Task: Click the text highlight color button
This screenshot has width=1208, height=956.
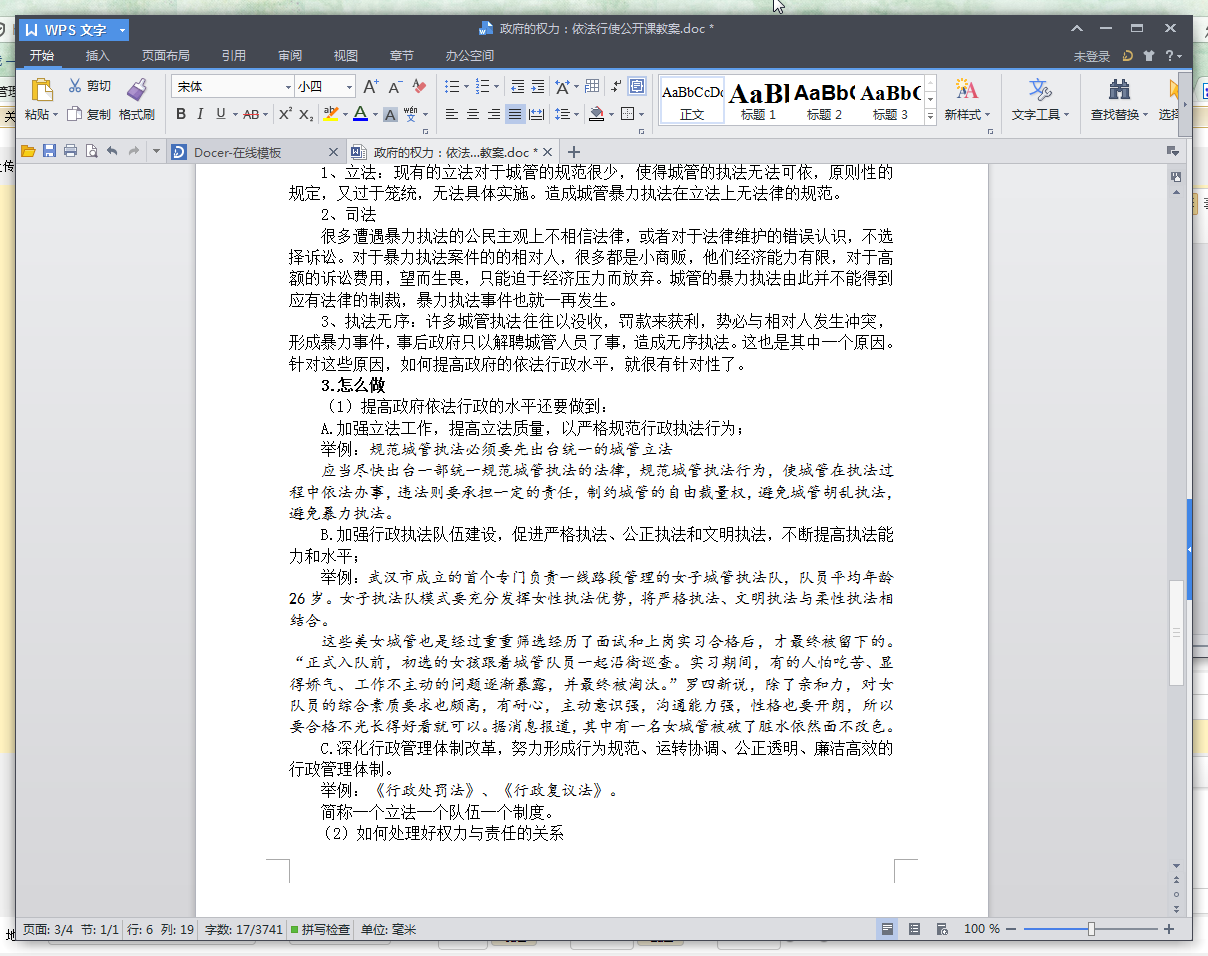Action: point(330,115)
